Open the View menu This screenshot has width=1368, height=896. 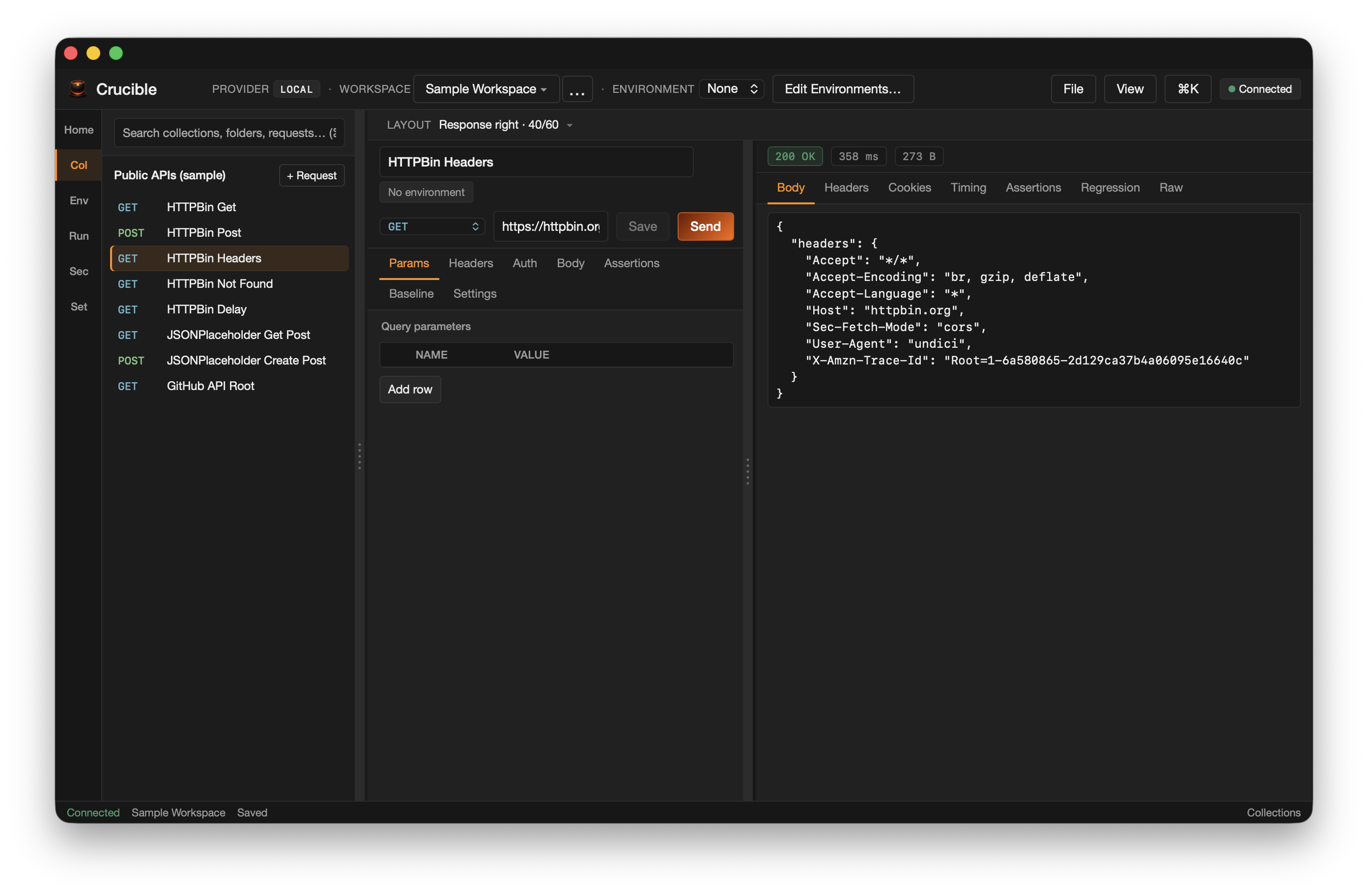(1130, 89)
